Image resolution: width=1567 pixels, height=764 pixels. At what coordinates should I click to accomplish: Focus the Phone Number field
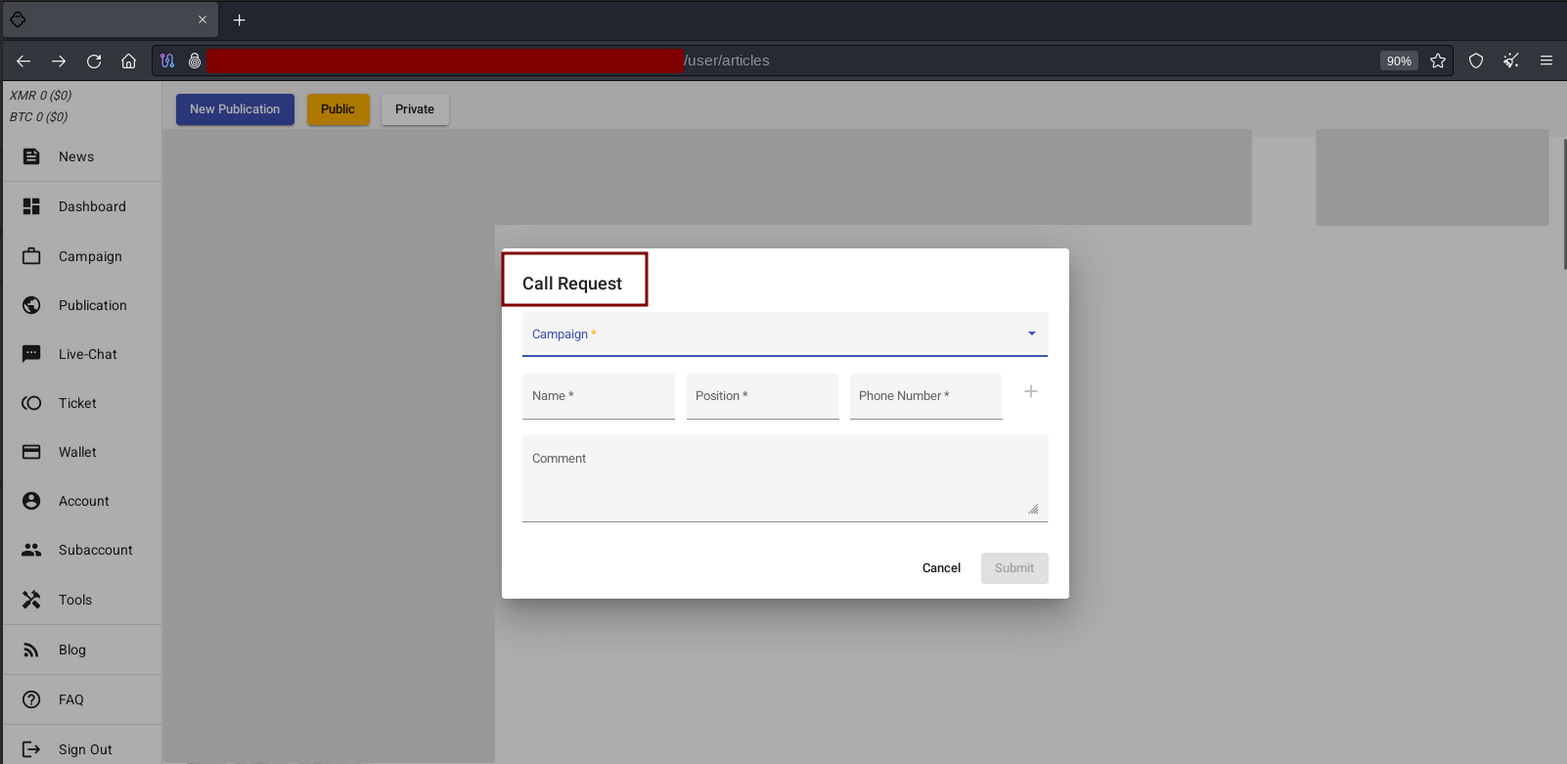pos(925,397)
